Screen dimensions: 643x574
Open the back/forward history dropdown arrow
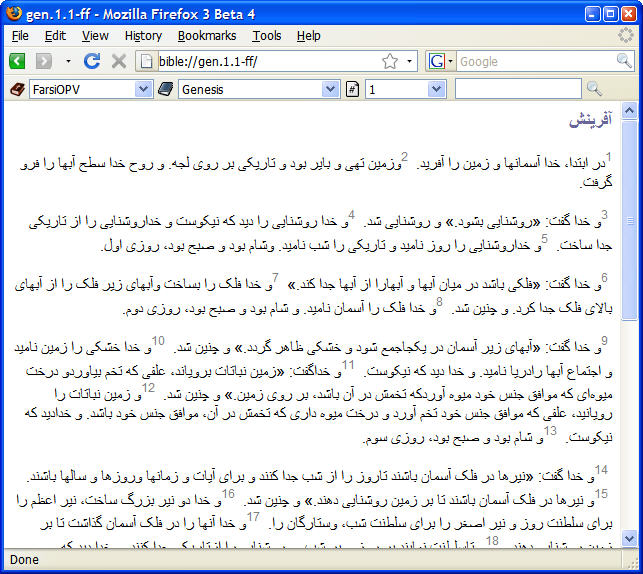pyautogui.click(x=68, y=62)
